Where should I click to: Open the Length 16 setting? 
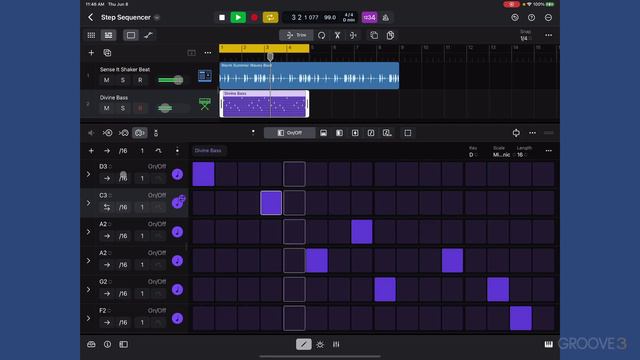coord(522,155)
